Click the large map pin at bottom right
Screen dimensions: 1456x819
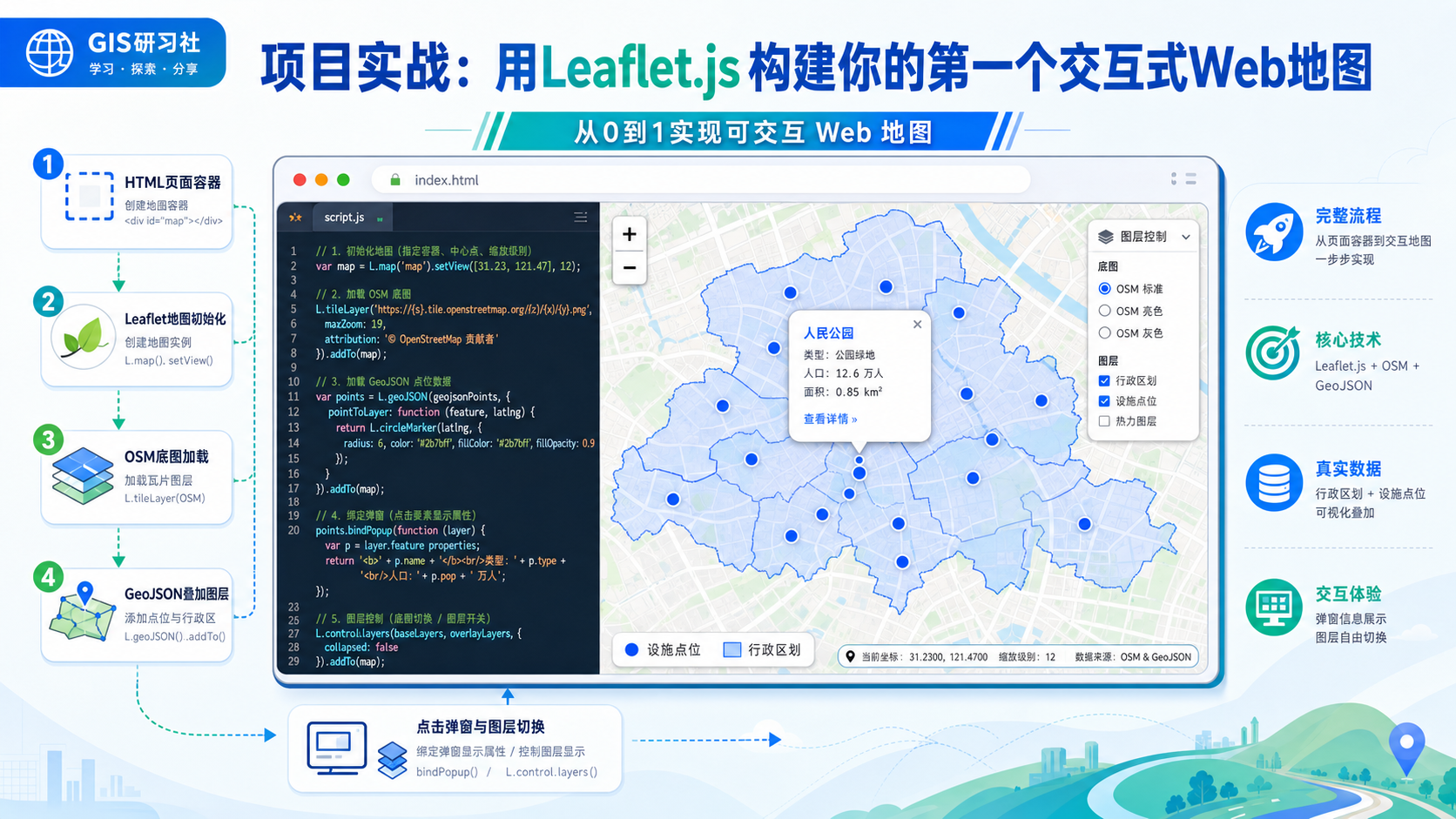tap(1406, 749)
